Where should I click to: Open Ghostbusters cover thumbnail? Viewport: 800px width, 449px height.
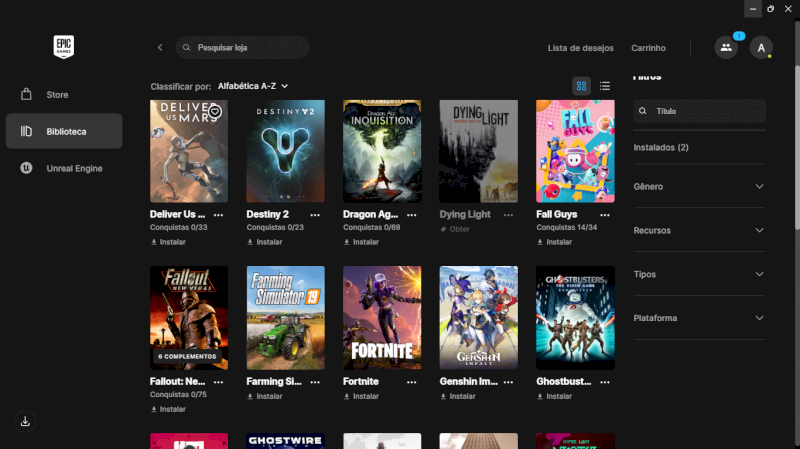(575, 317)
